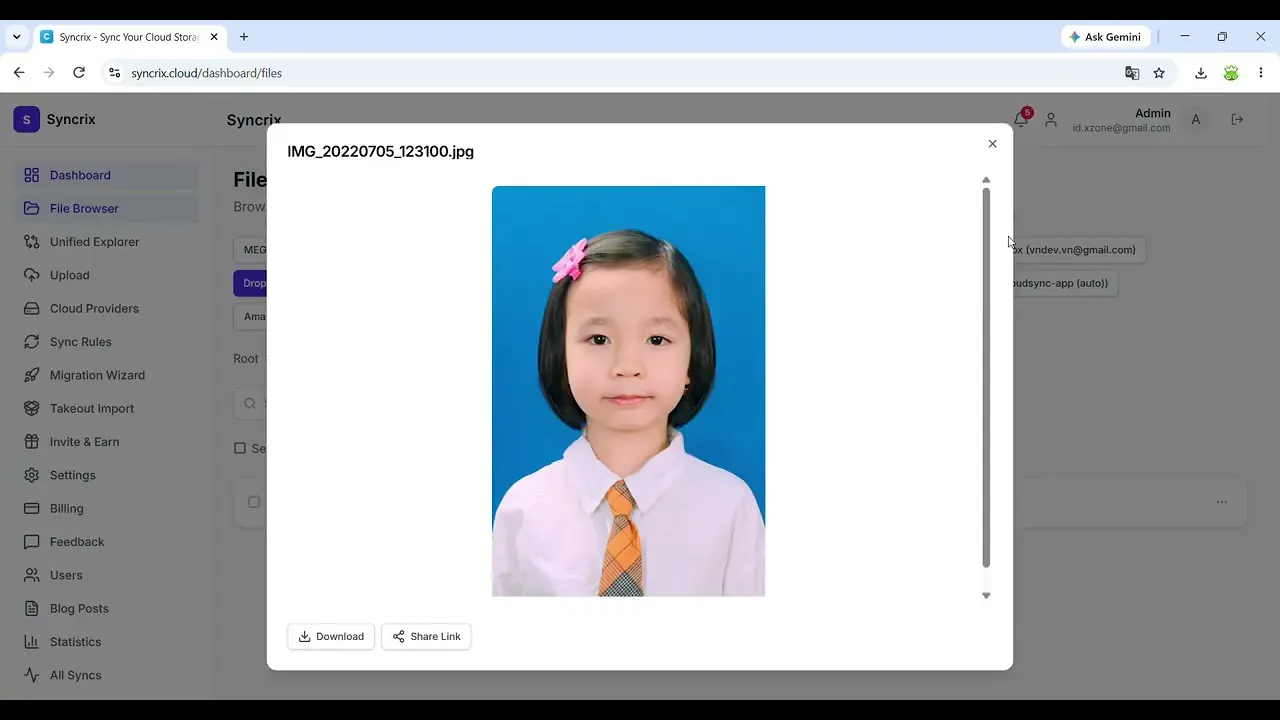Open Cloud Providers page

click(x=106, y=308)
